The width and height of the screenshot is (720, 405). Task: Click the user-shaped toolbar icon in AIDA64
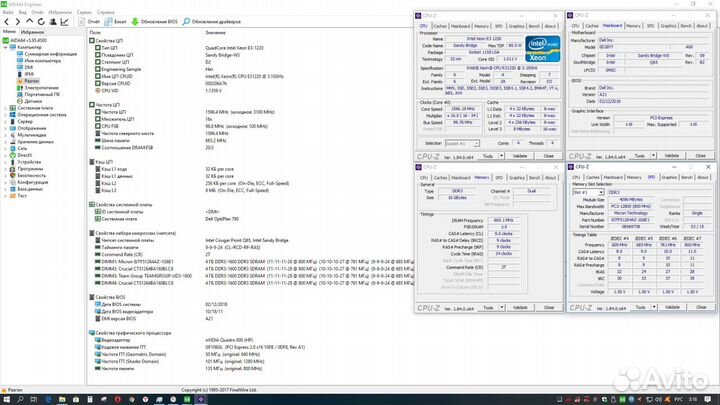click(x=53, y=22)
